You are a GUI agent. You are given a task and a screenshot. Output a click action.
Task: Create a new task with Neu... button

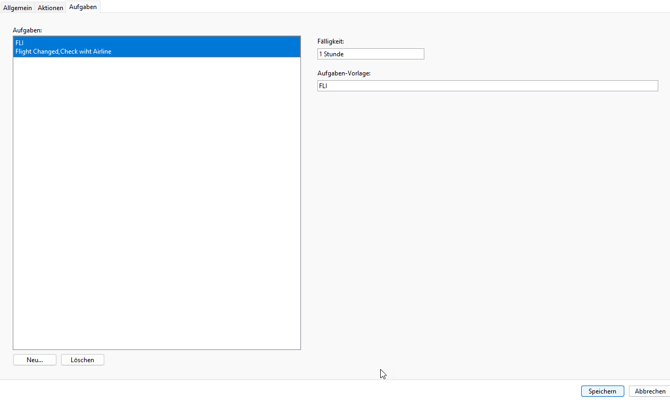coord(35,360)
